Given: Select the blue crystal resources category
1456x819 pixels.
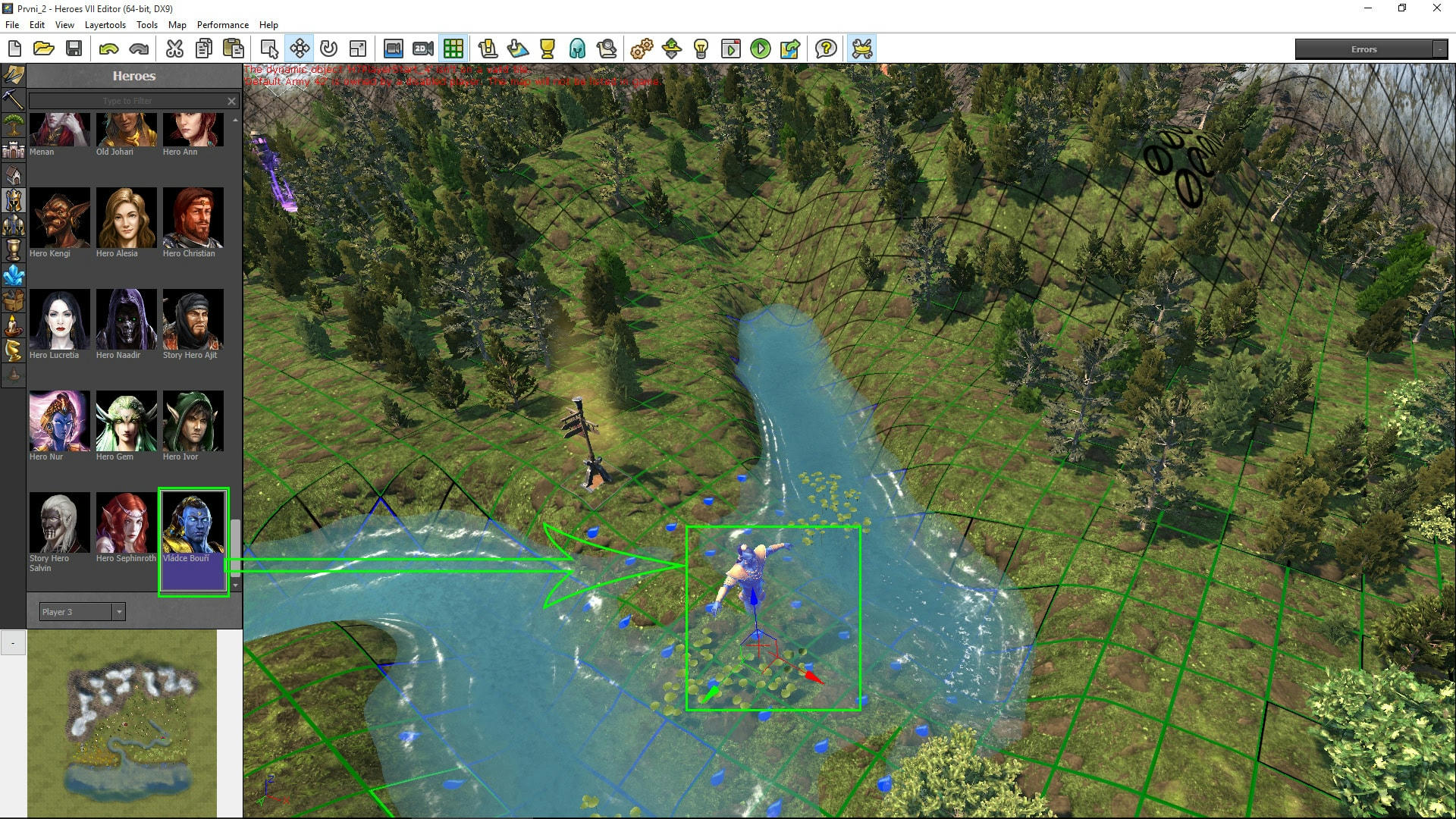Looking at the screenshot, I should pos(14,275).
